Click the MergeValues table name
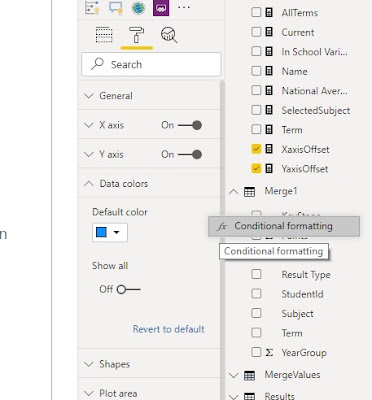The width and height of the screenshot is (372, 400). pyautogui.click(x=292, y=375)
